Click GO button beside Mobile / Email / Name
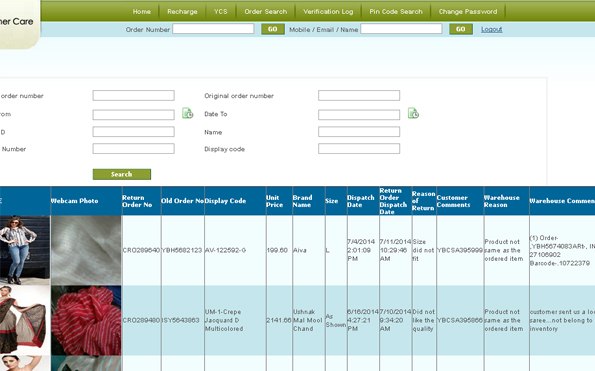The width and height of the screenshot is (595, 371). (461, 29)
